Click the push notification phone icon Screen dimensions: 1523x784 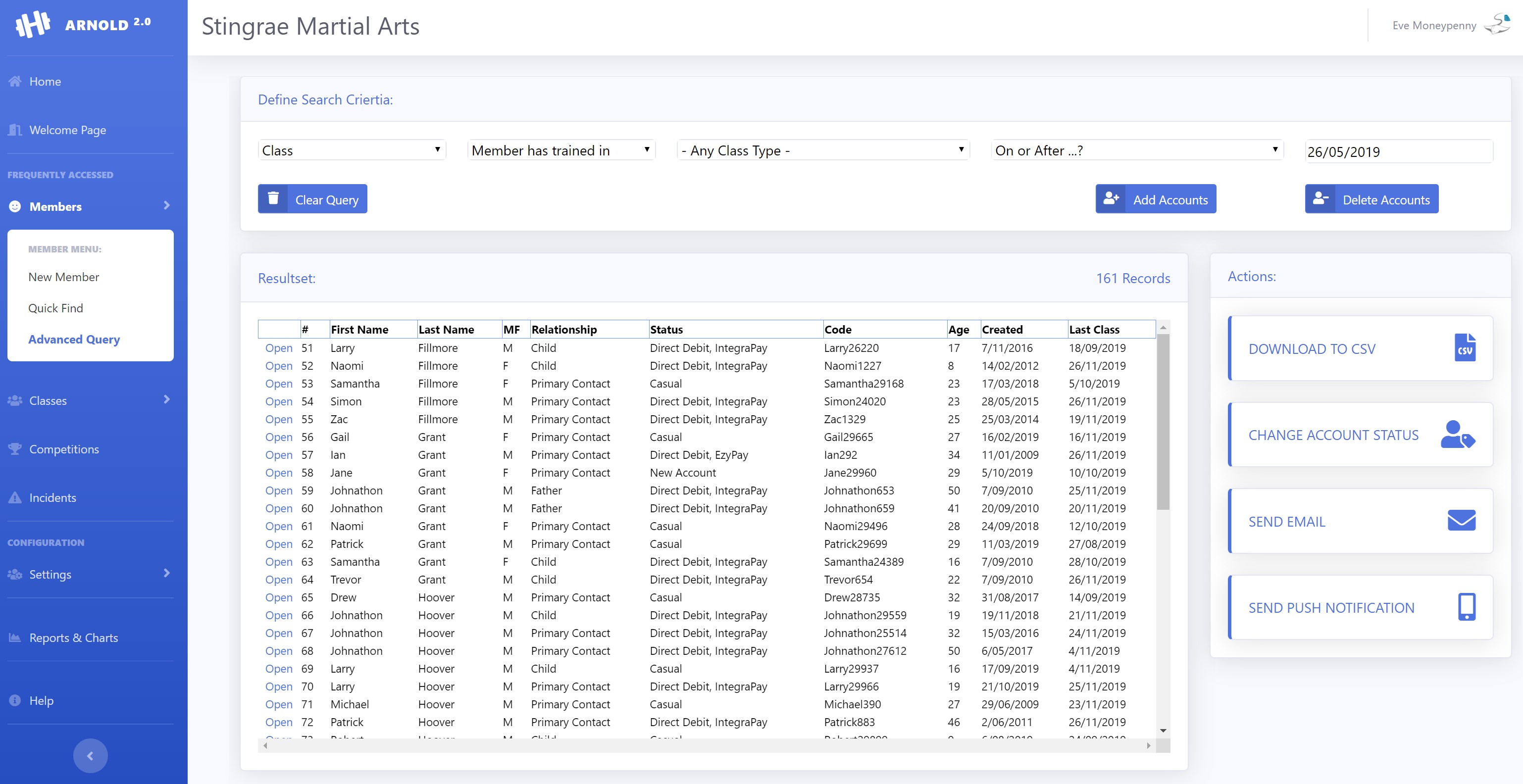coord(1466,607)
